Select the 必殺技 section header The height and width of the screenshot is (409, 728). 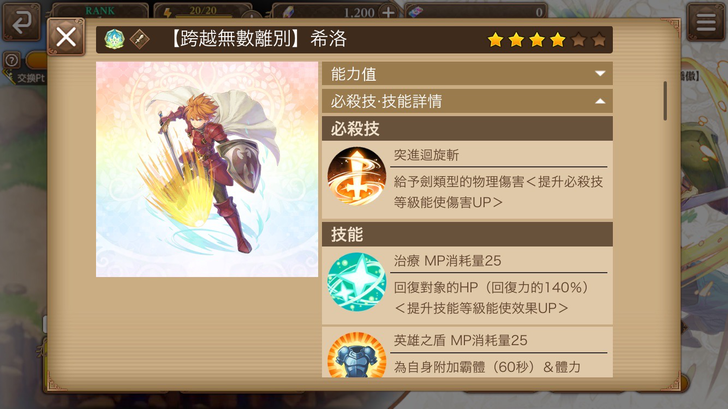click(467, 129)
